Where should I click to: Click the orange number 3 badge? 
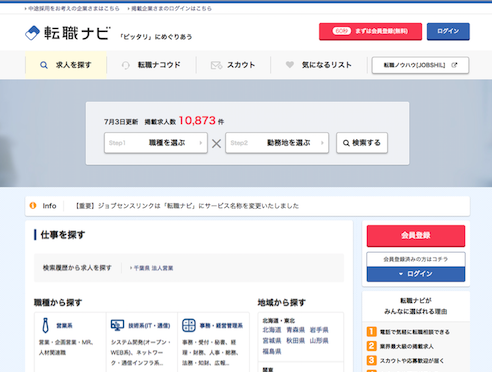pyautogui.click(x=371, y=360)
